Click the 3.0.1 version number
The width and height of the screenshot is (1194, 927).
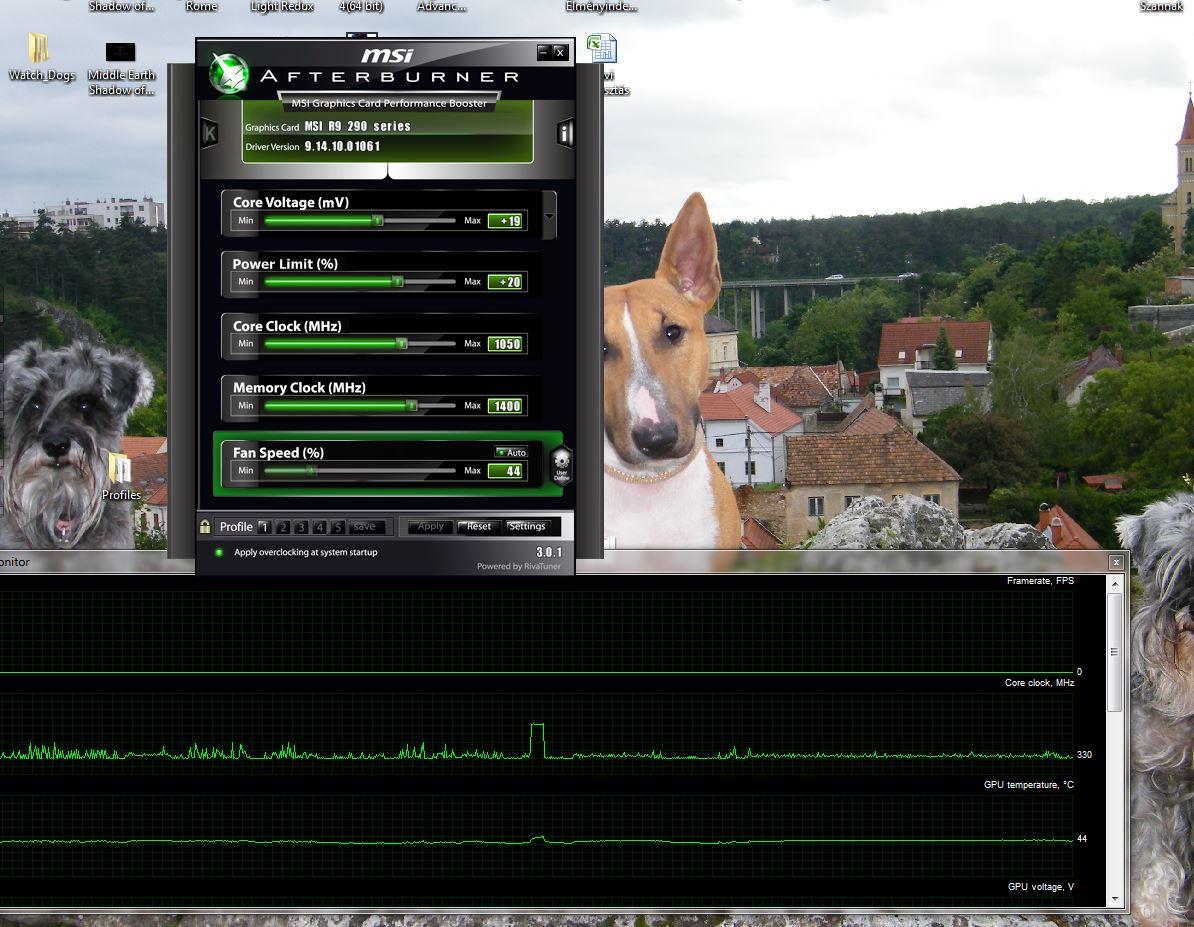point(549,552)
